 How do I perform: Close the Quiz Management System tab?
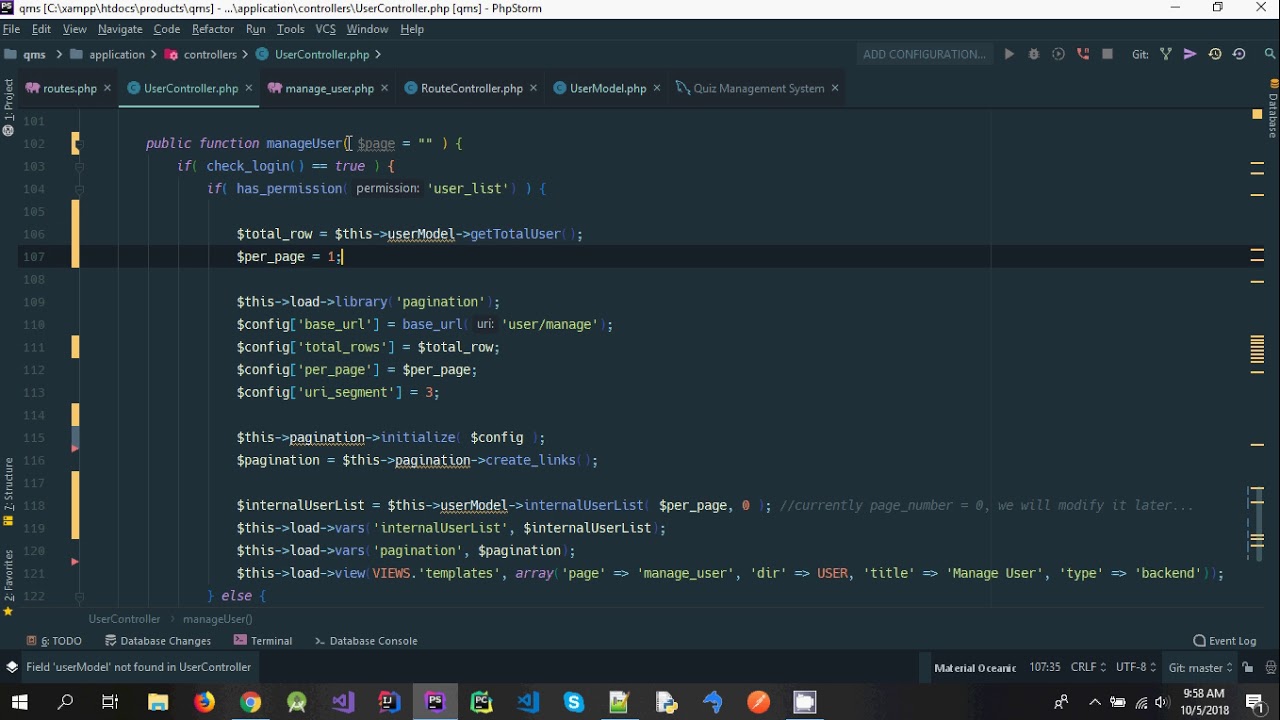tap(835, 88)
